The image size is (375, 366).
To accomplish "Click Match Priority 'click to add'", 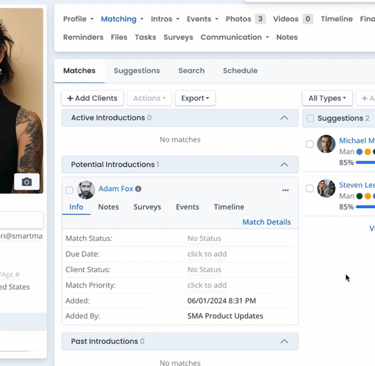I will coord(207,285).
